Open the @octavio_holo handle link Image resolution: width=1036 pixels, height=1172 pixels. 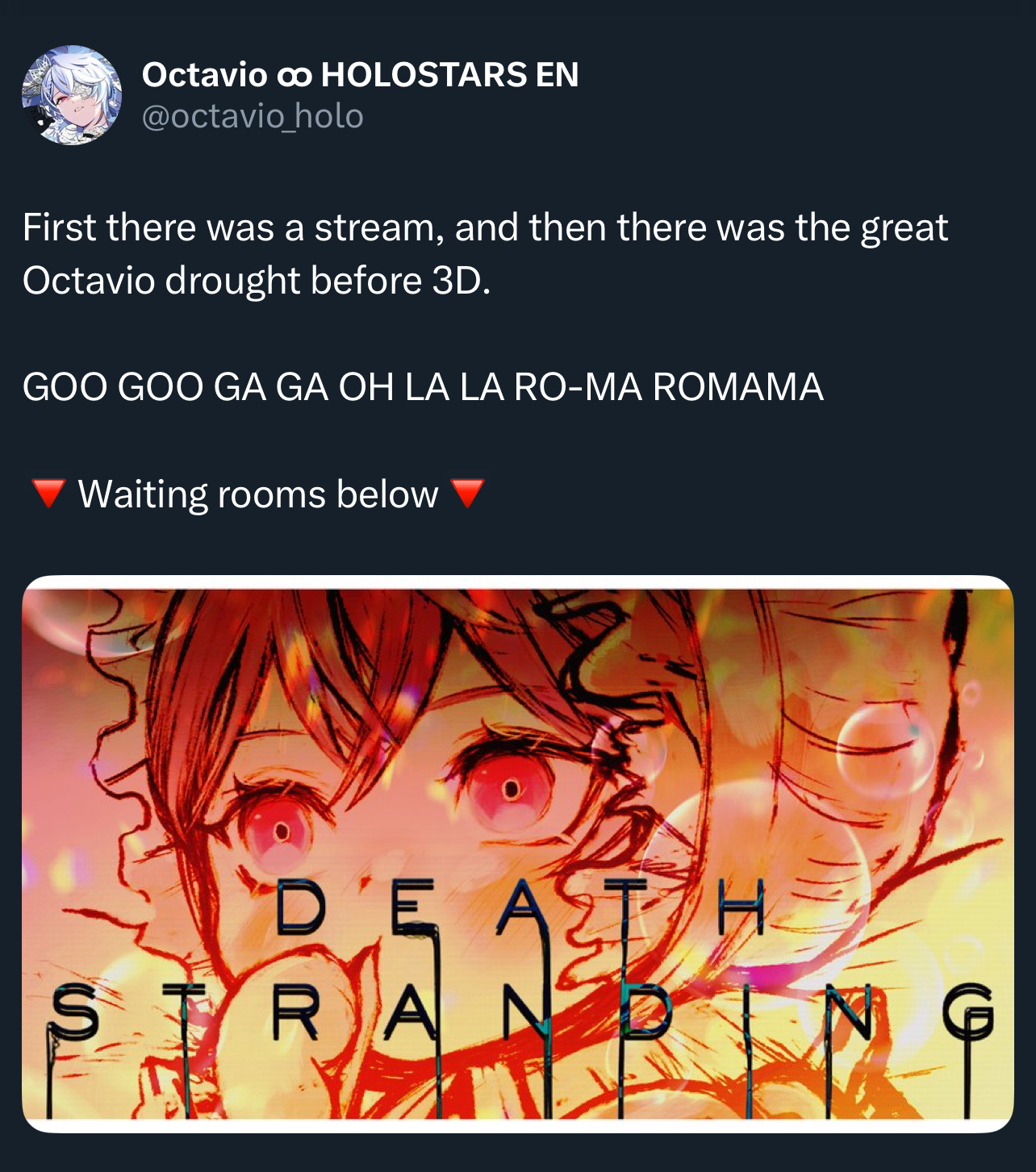click(253, 116)
